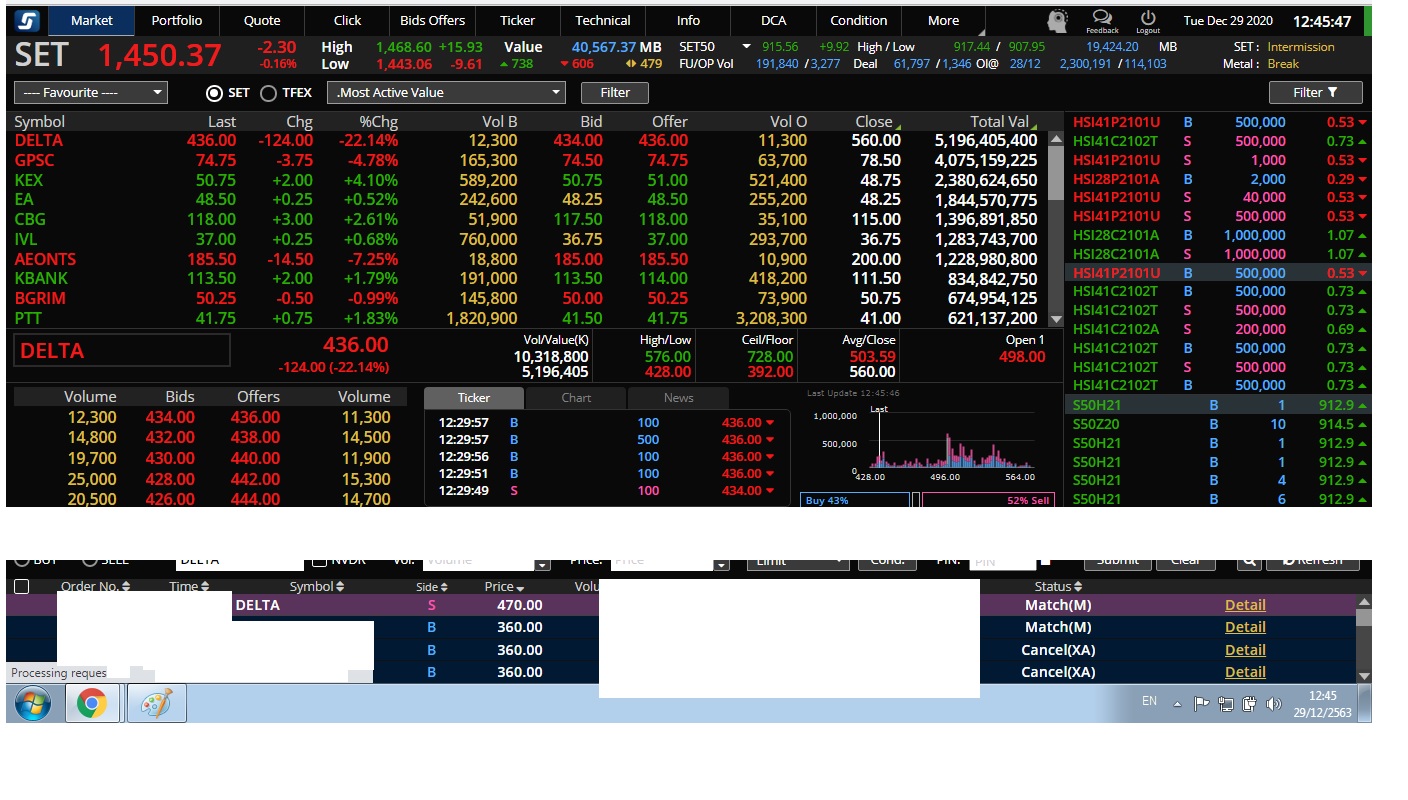
Task: Select the TFEX market radio button
Action: pyautogui.click(x=268, y=93)
